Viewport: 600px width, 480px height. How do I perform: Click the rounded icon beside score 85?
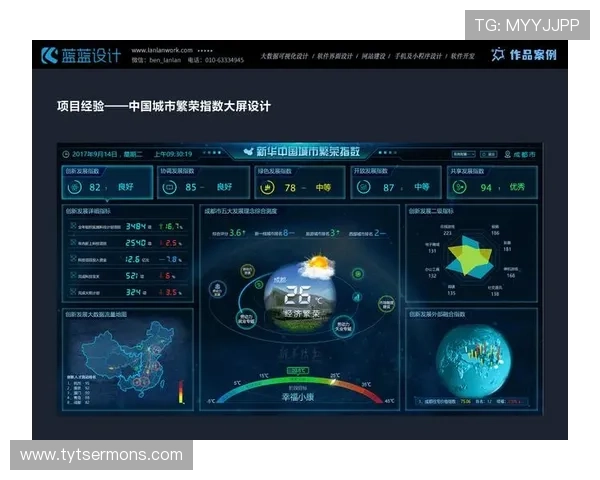point(170,187)
